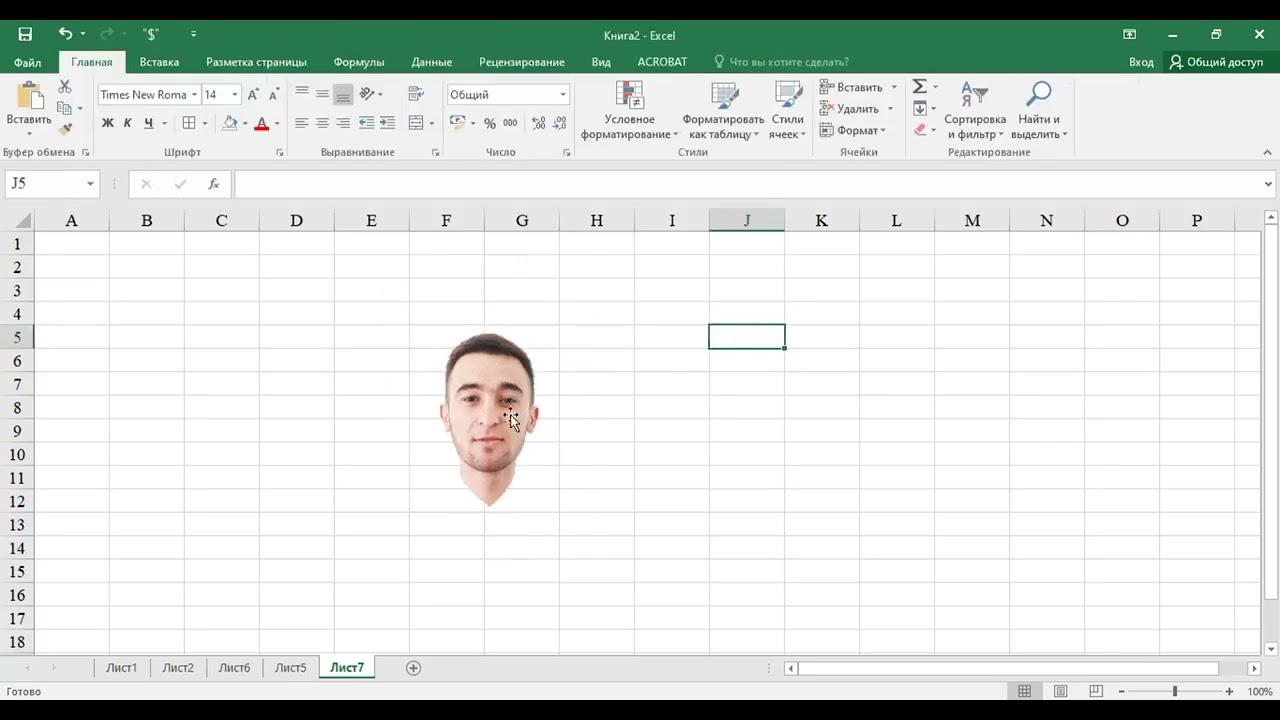Increase font size with the large A icon

click(253, 95)
